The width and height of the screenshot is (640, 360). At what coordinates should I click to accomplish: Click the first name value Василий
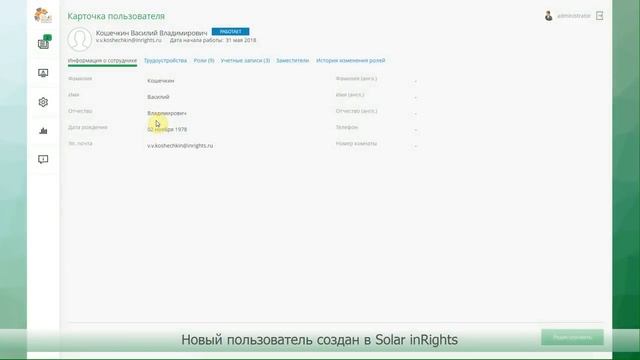[158, 97]
